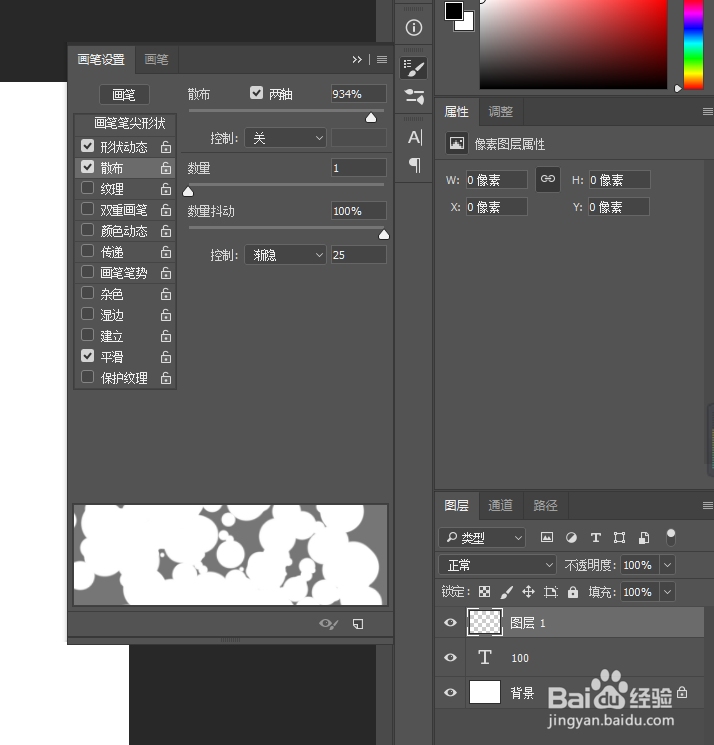714x745 pixels.
Task: Click the link width and height icon
Action: (x=548, y=179)
